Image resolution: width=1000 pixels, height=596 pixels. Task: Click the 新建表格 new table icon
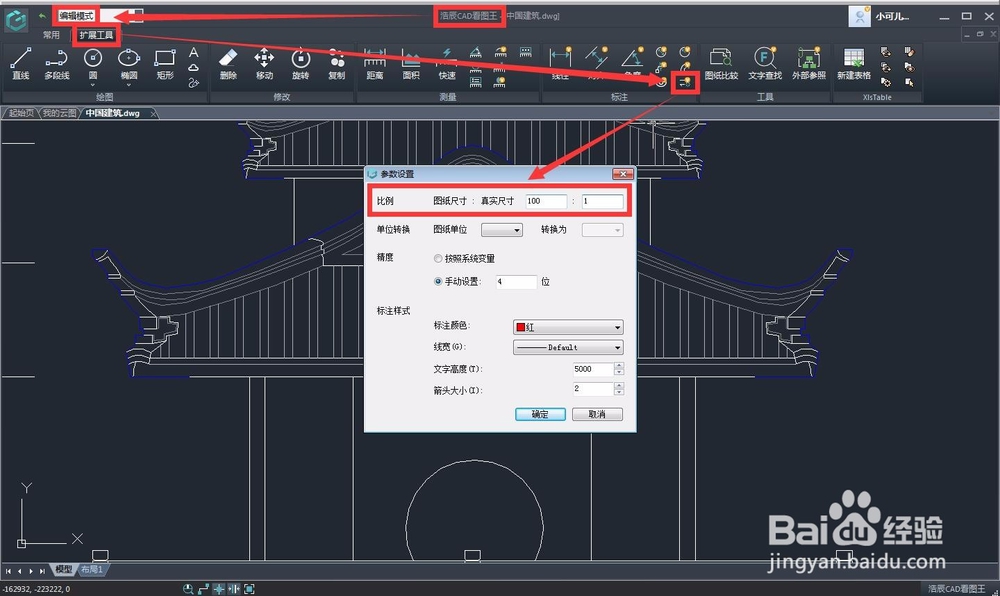(x=853, y=64)
